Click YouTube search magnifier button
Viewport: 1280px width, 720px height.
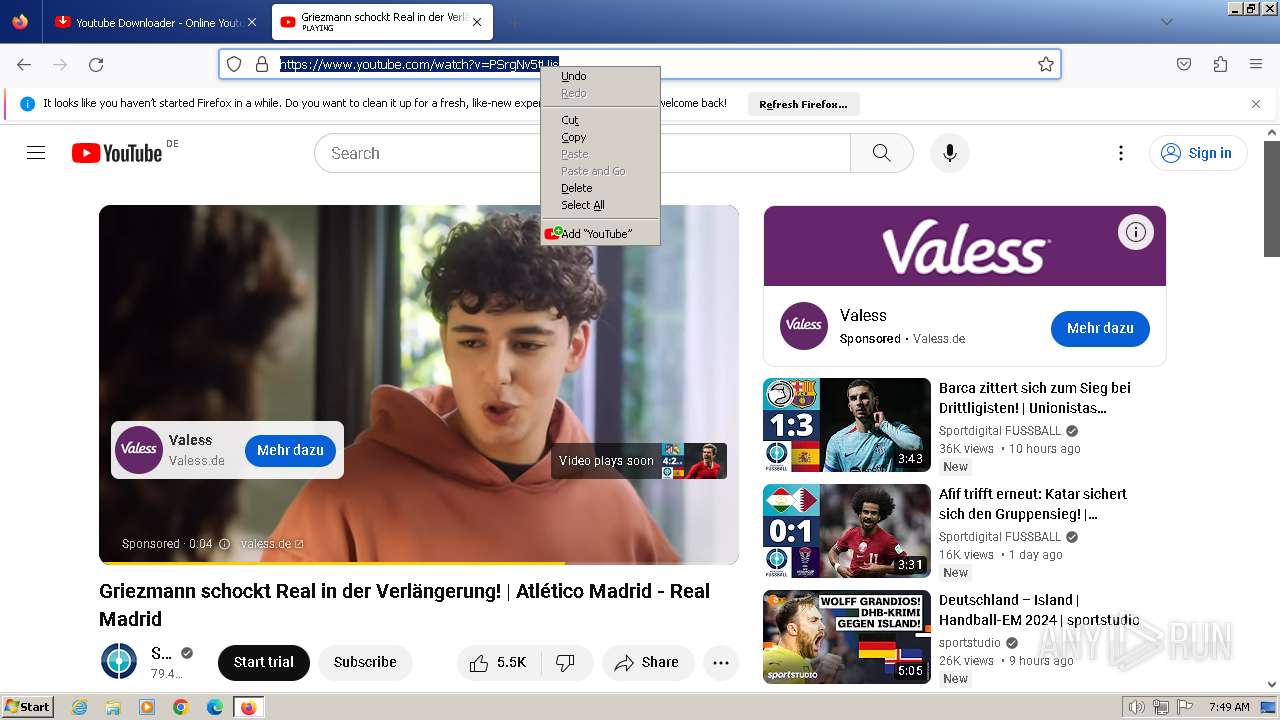pos(881,153)
